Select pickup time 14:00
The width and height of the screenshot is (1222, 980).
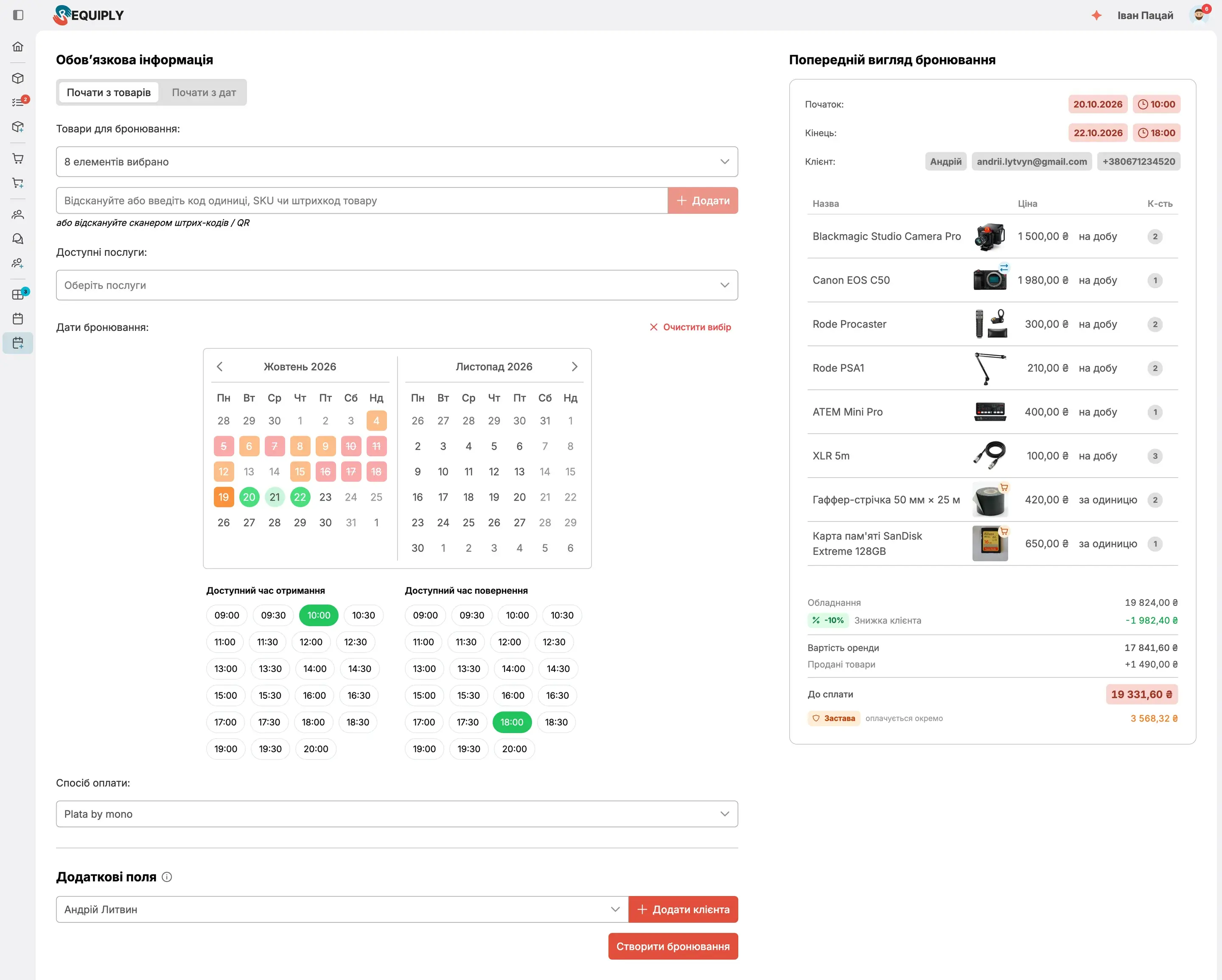click(314, 669)
